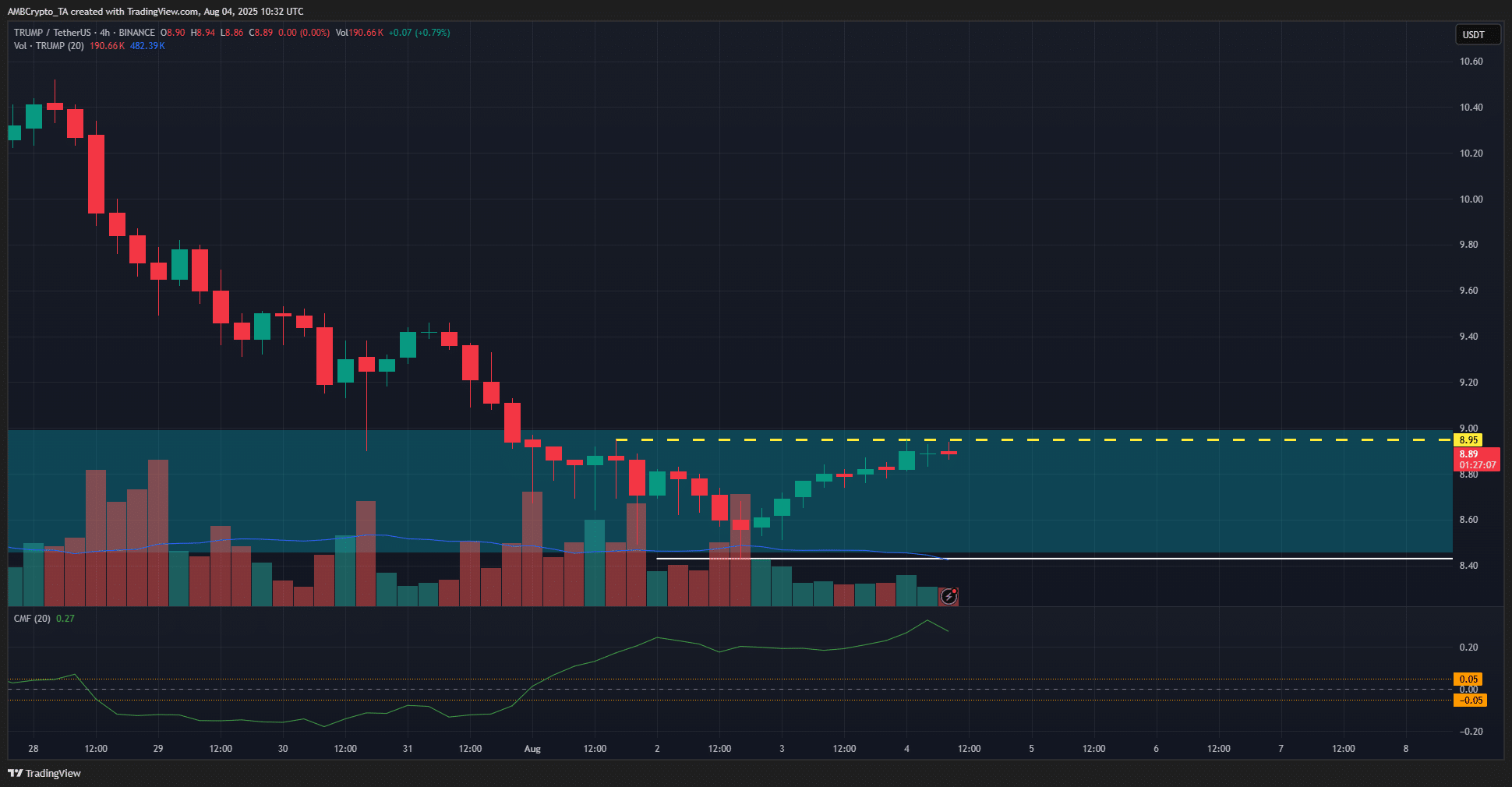Click the orange -0.05 CMF level label
Viewport: 1512px width, 787px height.
tap(1471, 701)
